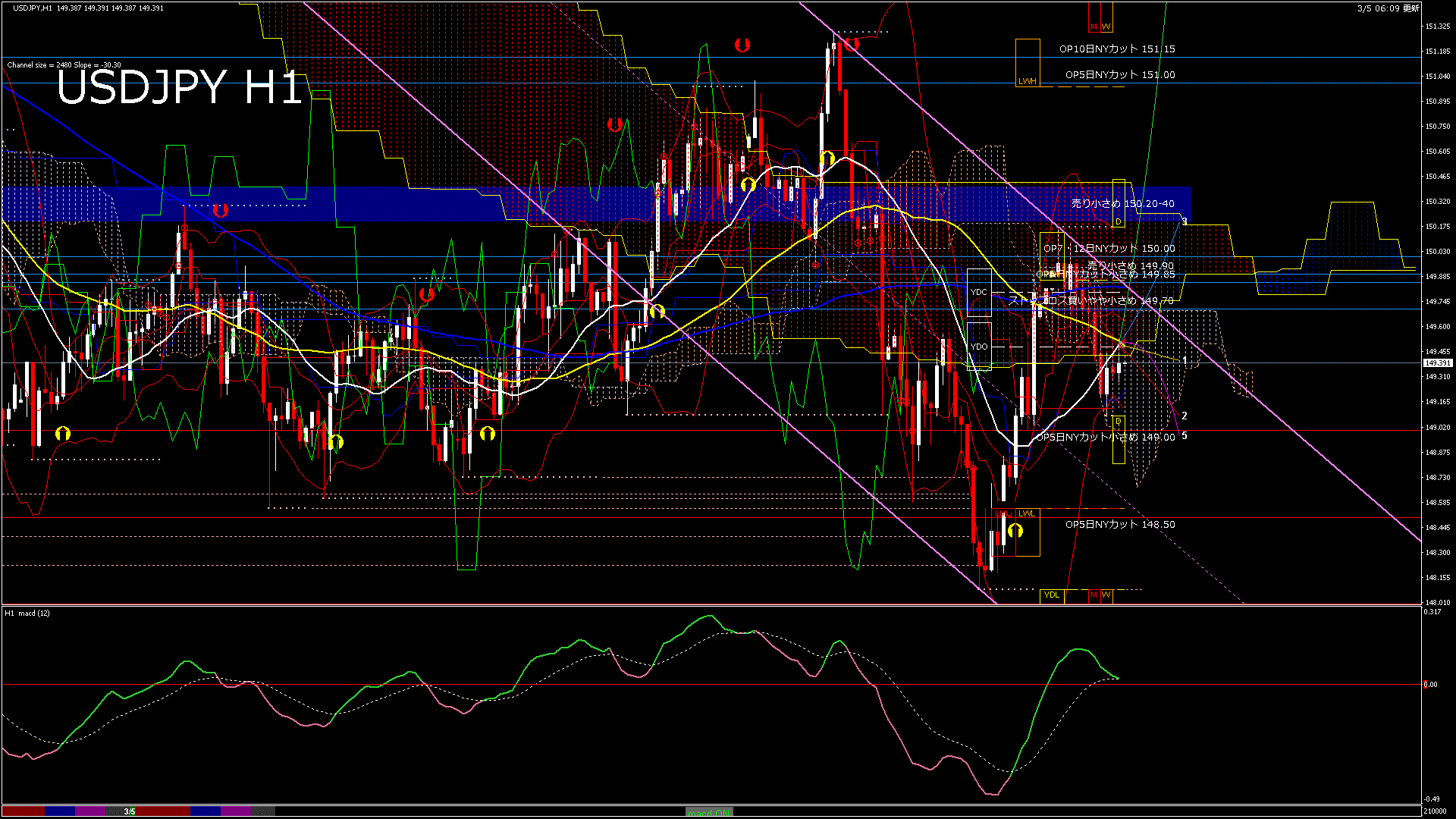Select the YDL box at chart bottom
1456x819 pixels.
[1052, 595]
